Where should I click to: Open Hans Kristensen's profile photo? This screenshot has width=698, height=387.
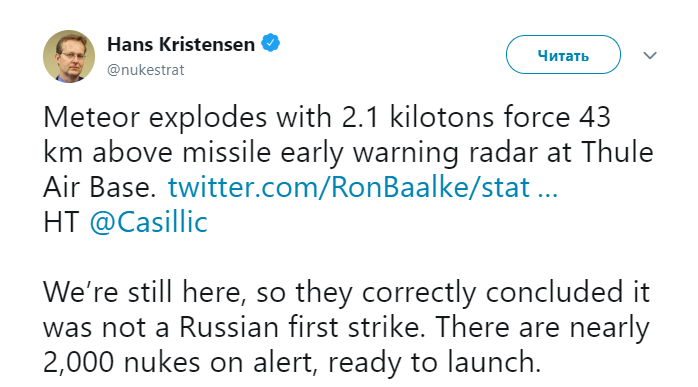pos(69,56)
